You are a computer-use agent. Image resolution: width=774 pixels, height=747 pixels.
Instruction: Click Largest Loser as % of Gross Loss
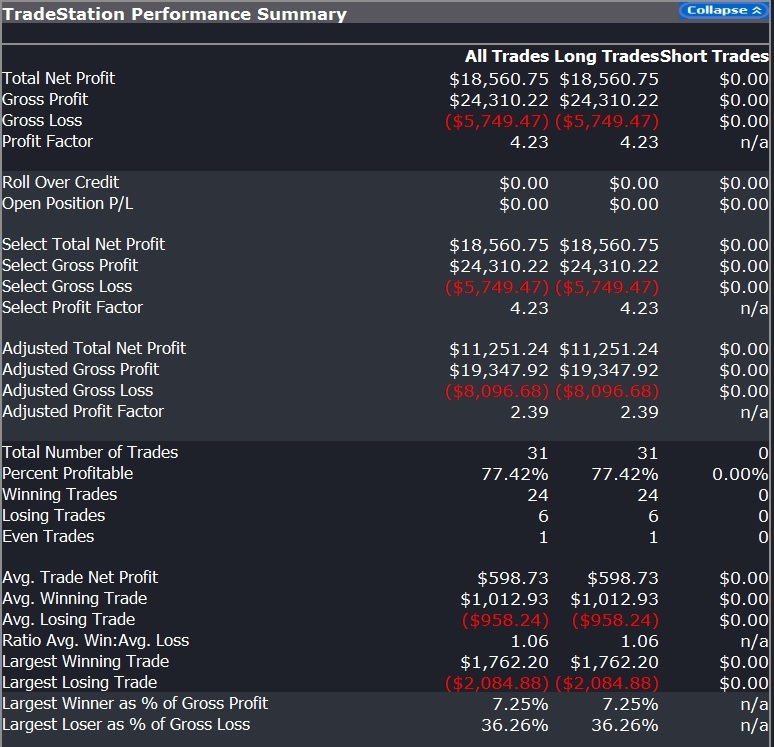(126, 724)
